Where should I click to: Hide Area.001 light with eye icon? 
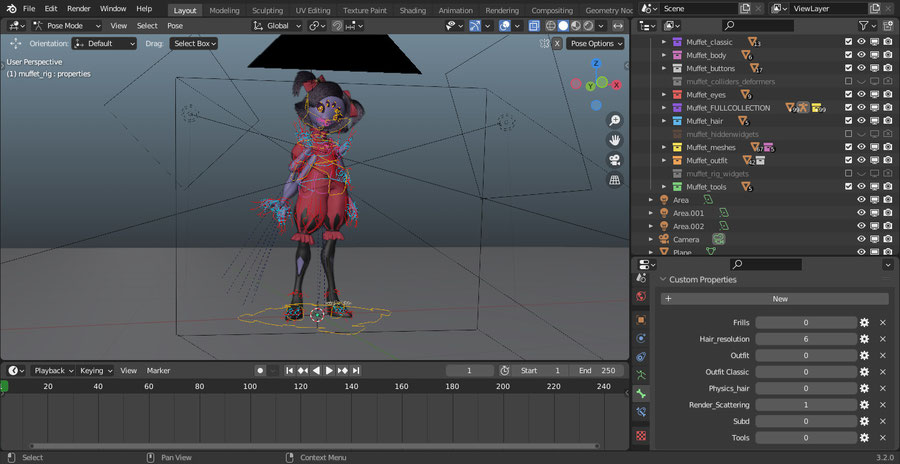coord(862,213)
